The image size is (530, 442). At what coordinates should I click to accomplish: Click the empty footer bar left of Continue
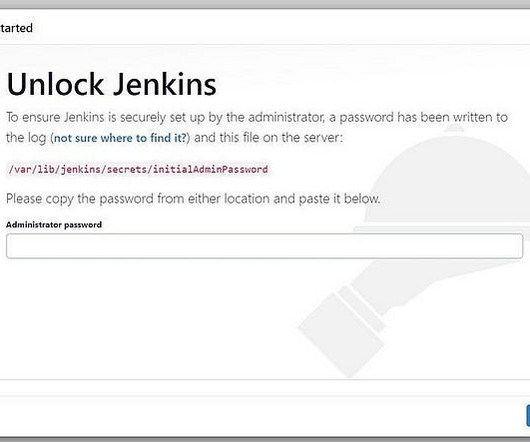point(262,415)
